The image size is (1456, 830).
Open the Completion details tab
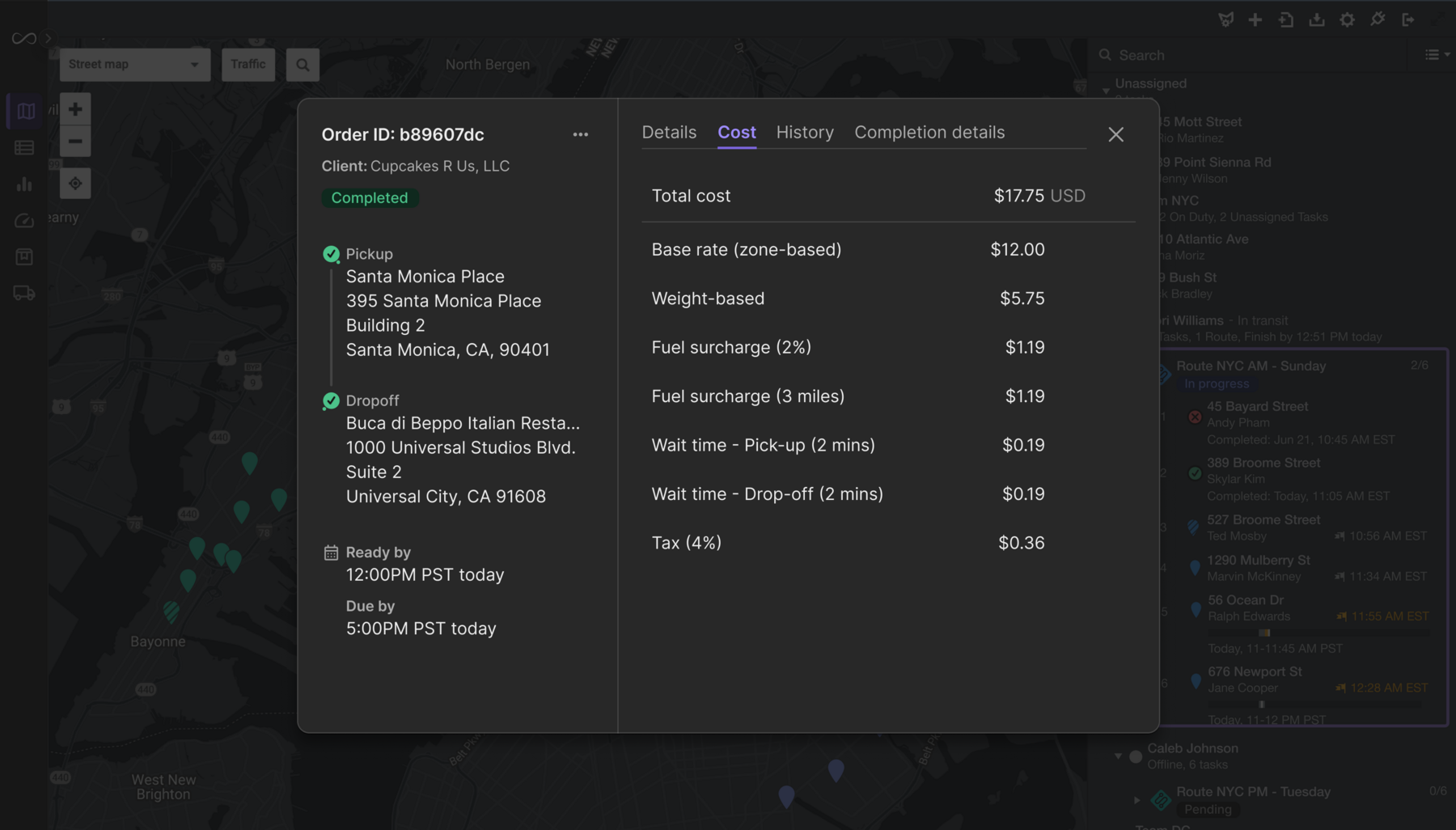929,133
